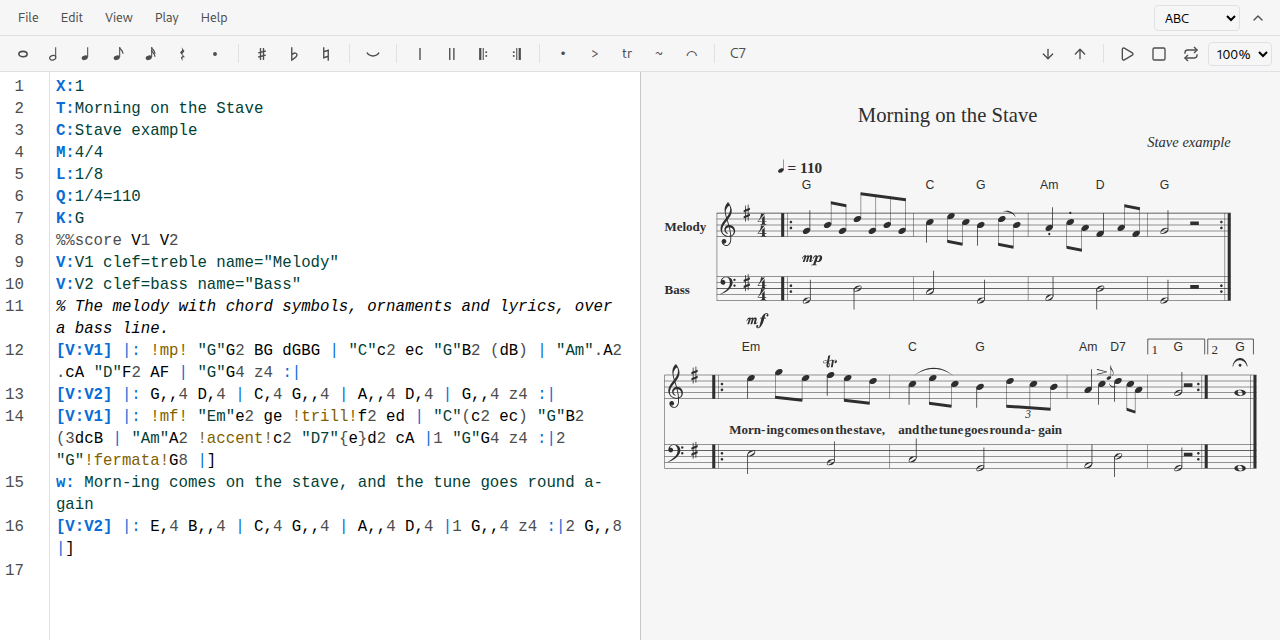Click the "Melody" staff label in the score

(686, 227)
